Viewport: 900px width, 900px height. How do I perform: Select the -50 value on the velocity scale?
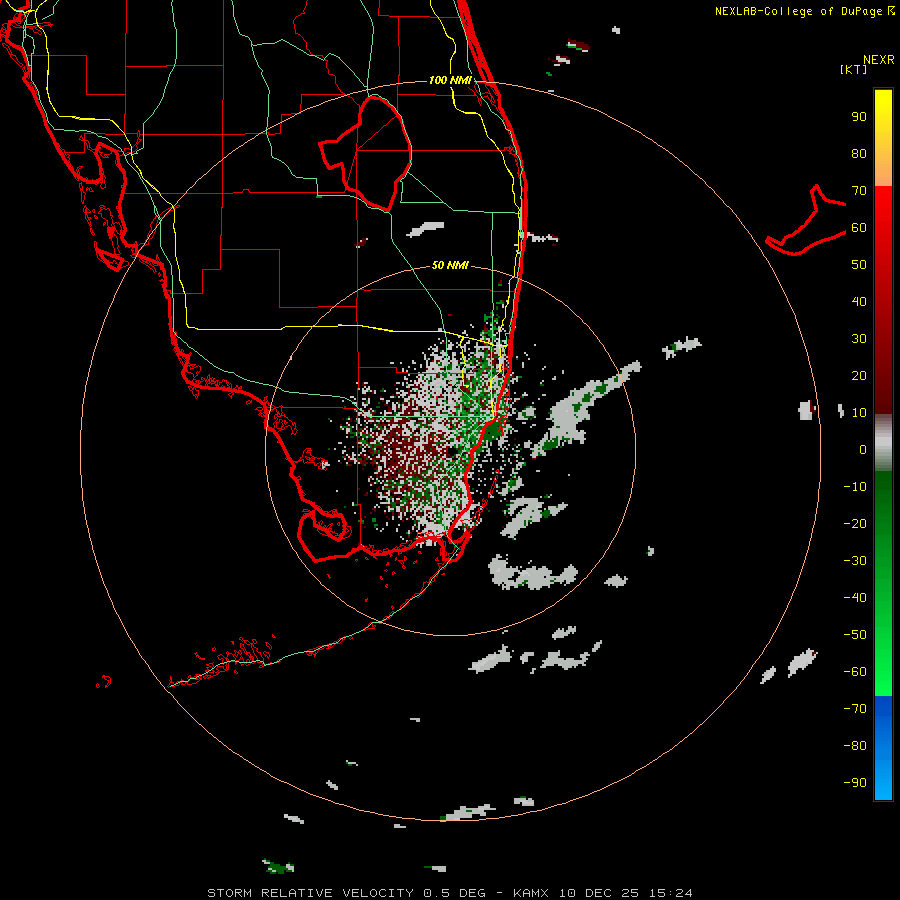point(855,635)
